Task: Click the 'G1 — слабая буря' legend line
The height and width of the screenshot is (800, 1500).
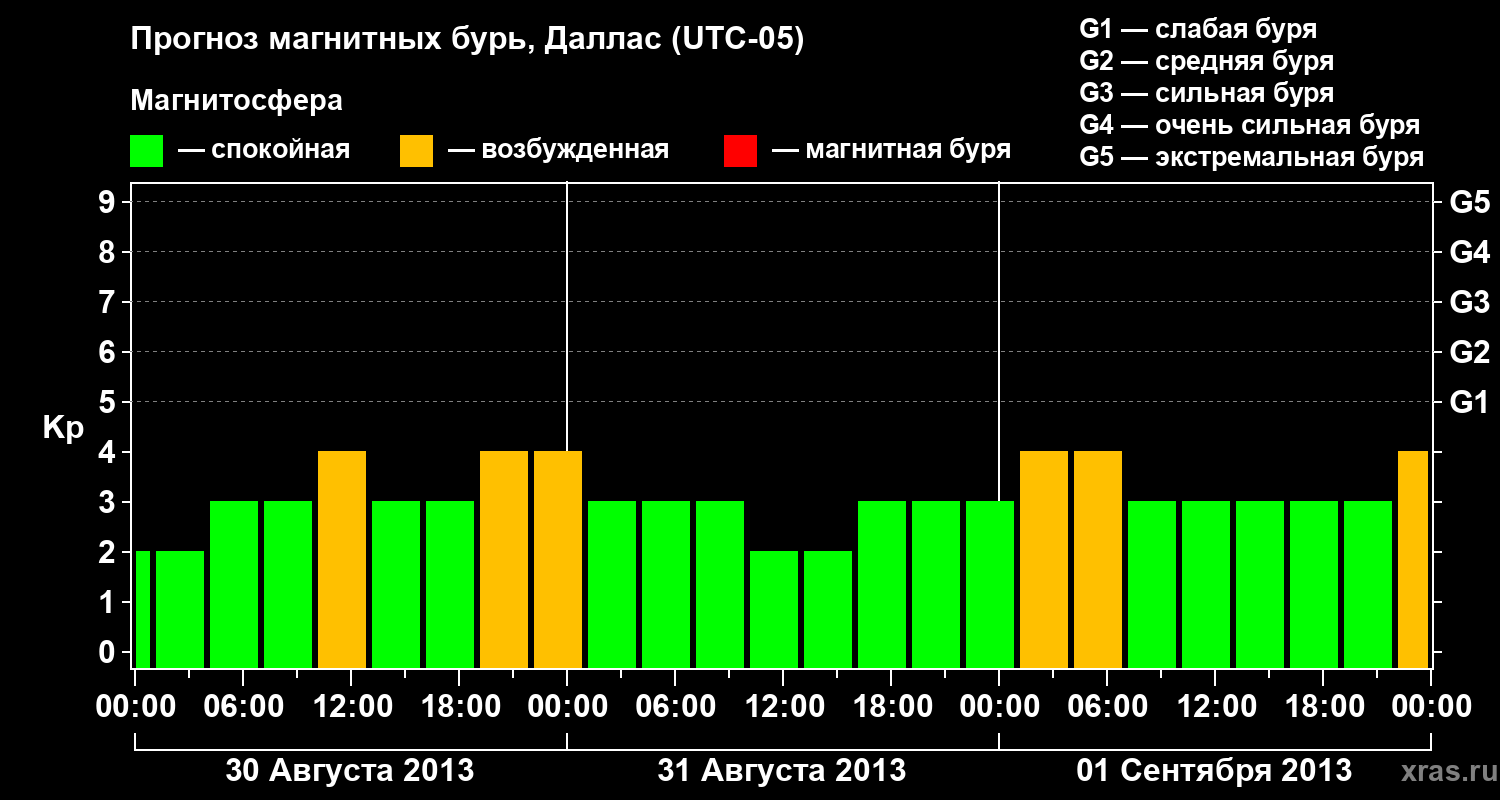Action: pyautogui.click(x=1198, y=29)
